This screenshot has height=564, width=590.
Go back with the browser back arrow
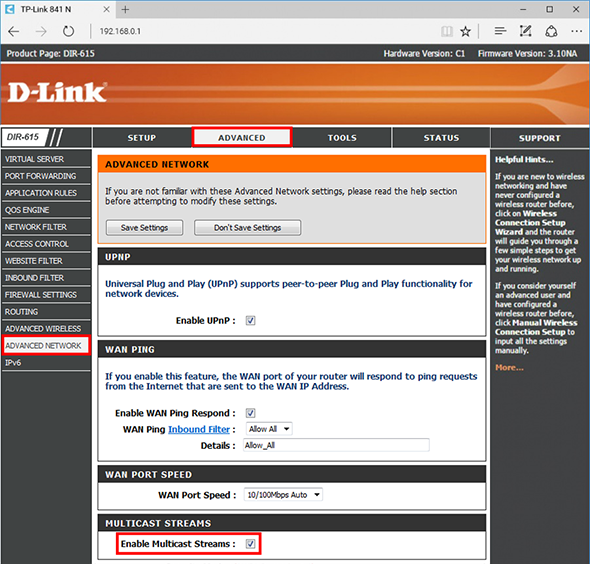click(14, 31)
